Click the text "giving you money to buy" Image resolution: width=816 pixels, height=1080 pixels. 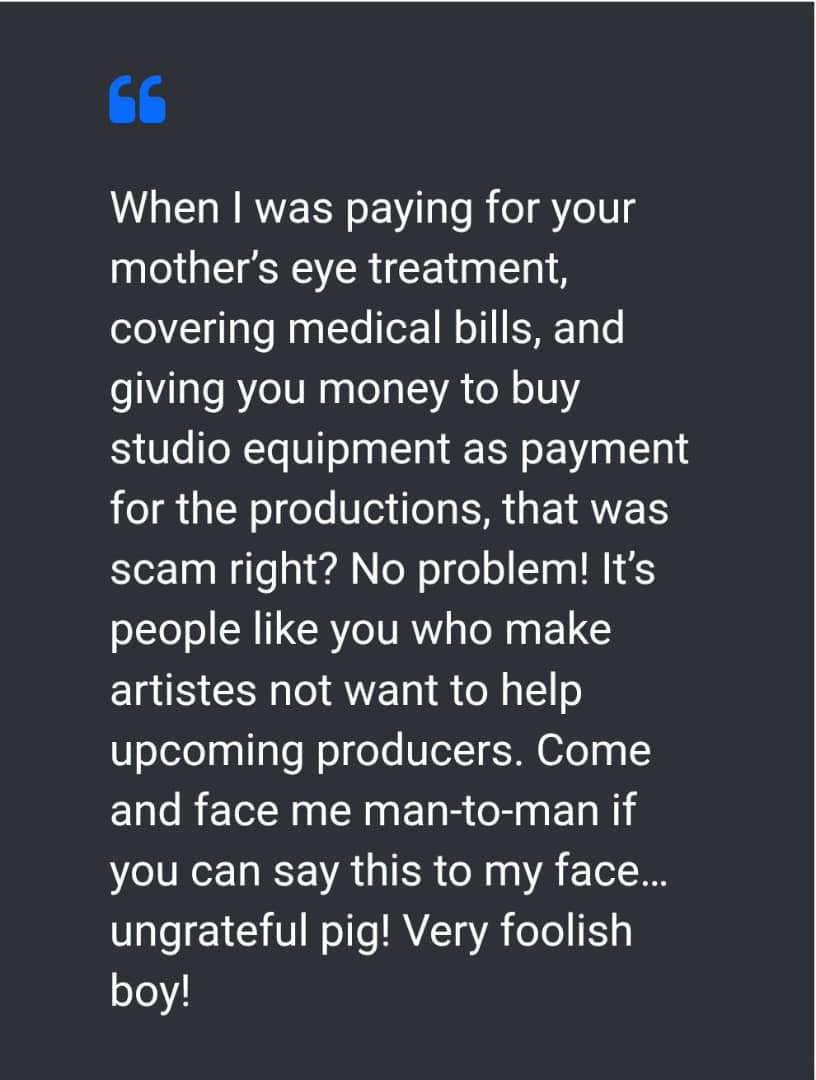[x=345, y=390]
